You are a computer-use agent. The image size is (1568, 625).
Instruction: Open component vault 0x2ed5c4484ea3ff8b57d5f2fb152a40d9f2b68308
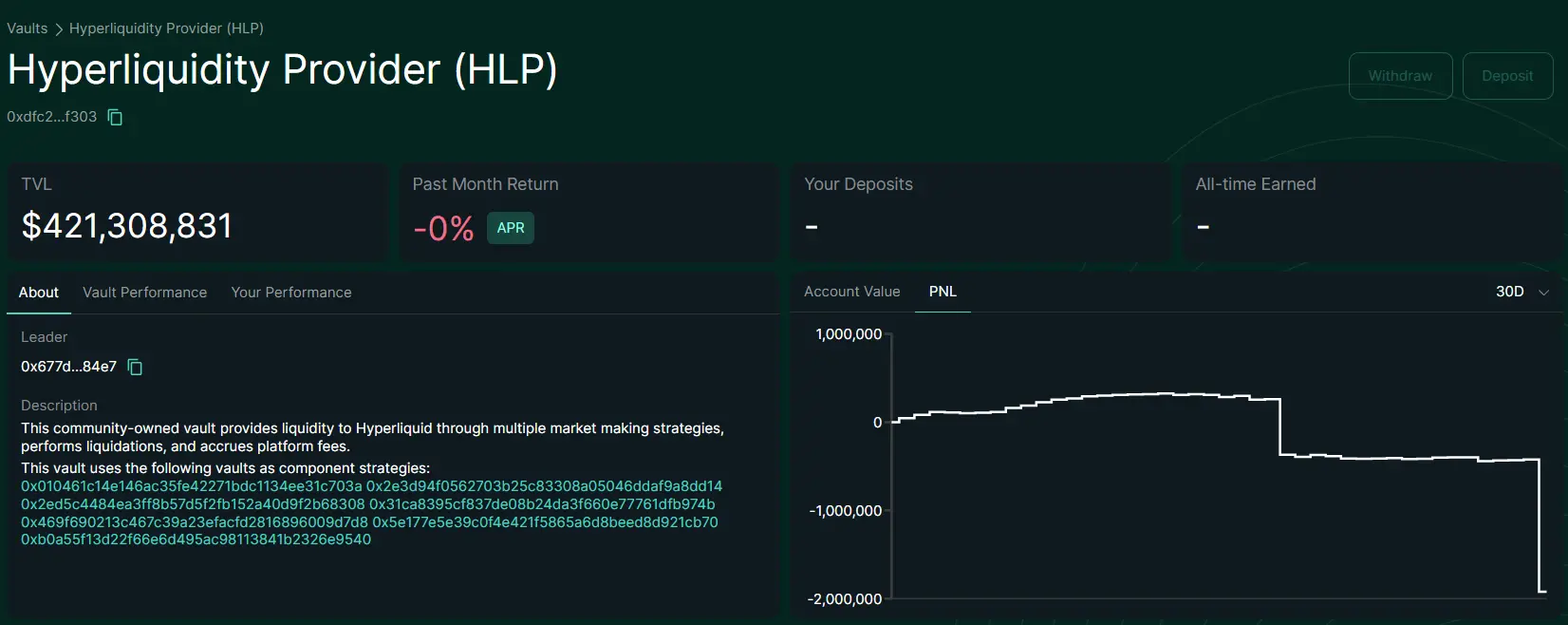click(193, 504)
